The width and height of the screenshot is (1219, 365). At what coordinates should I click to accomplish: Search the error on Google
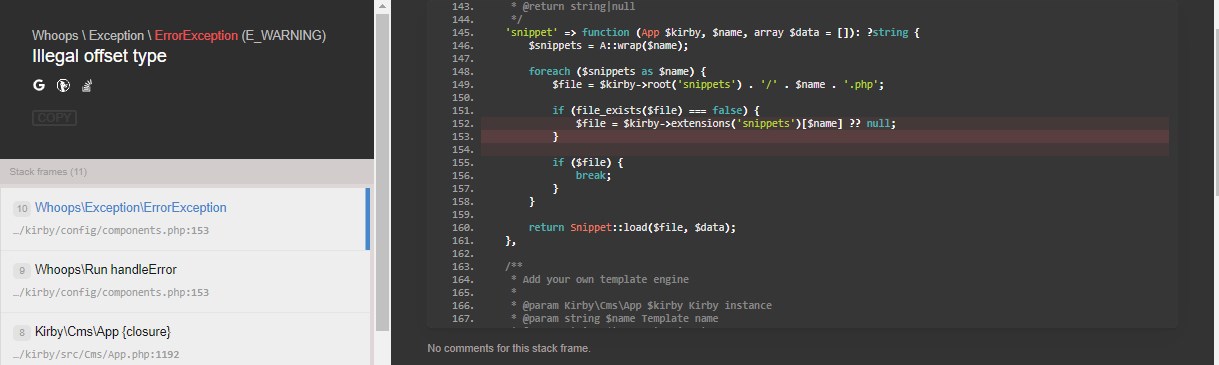39,86
